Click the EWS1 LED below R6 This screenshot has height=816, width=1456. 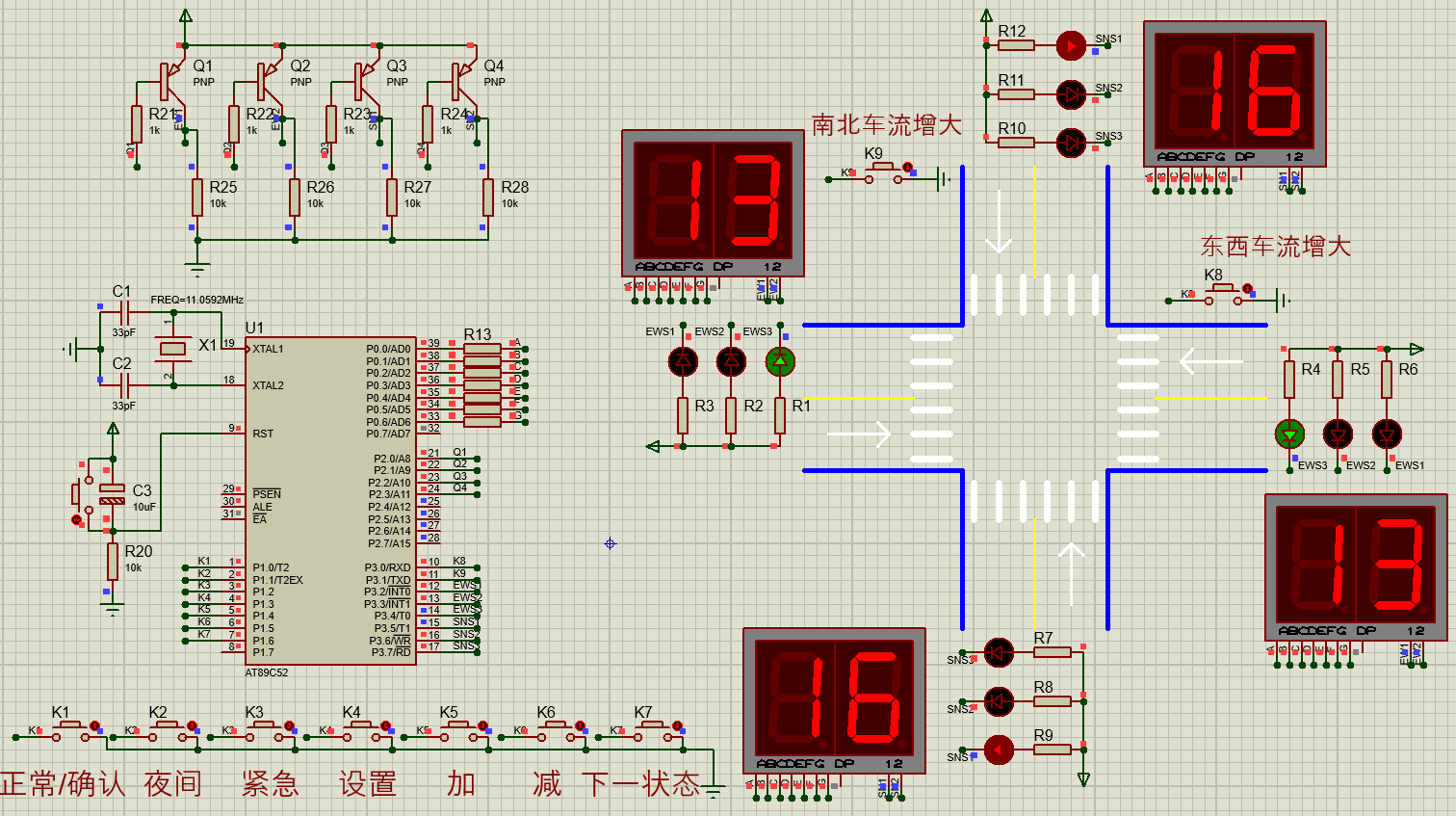point(1387,434)
